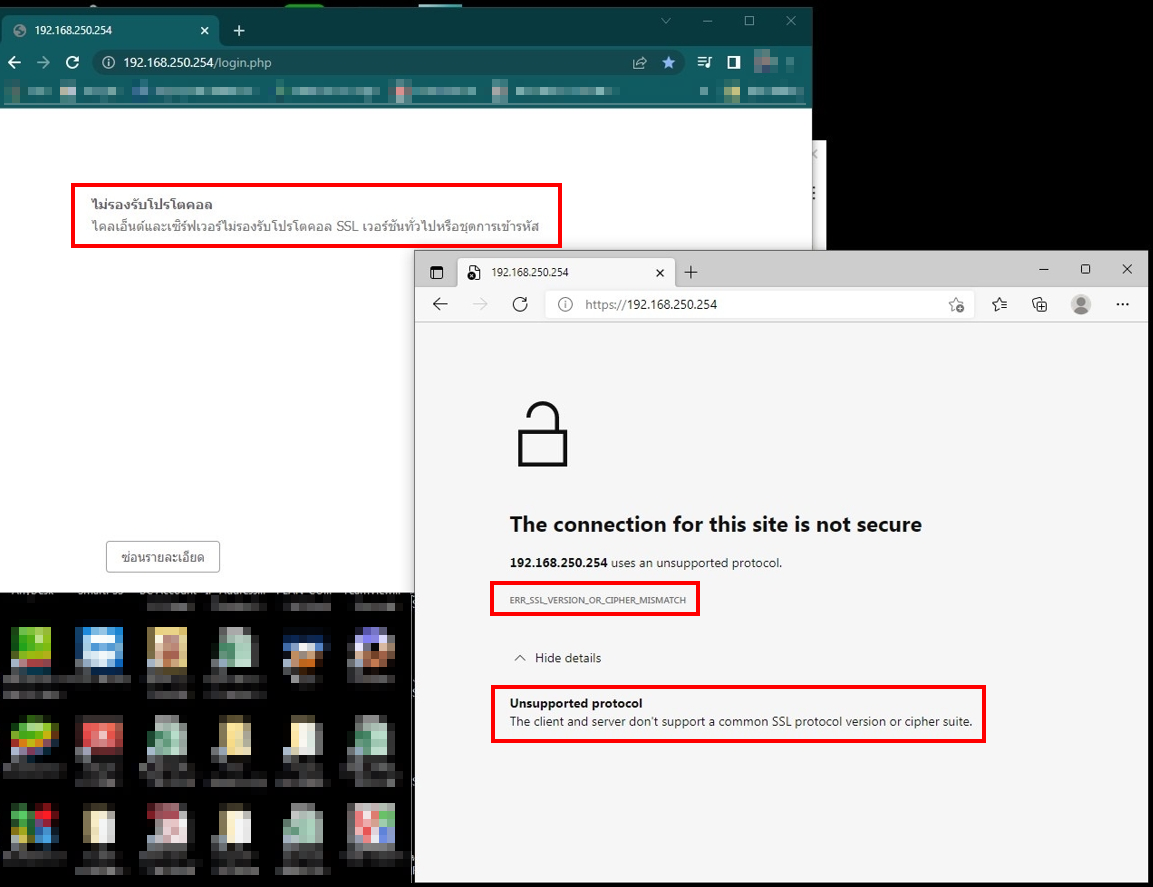This screenshot has width=1153, height=887.
Task: Toggle Chrome side panel icon
Action: [x=733, y=63]
